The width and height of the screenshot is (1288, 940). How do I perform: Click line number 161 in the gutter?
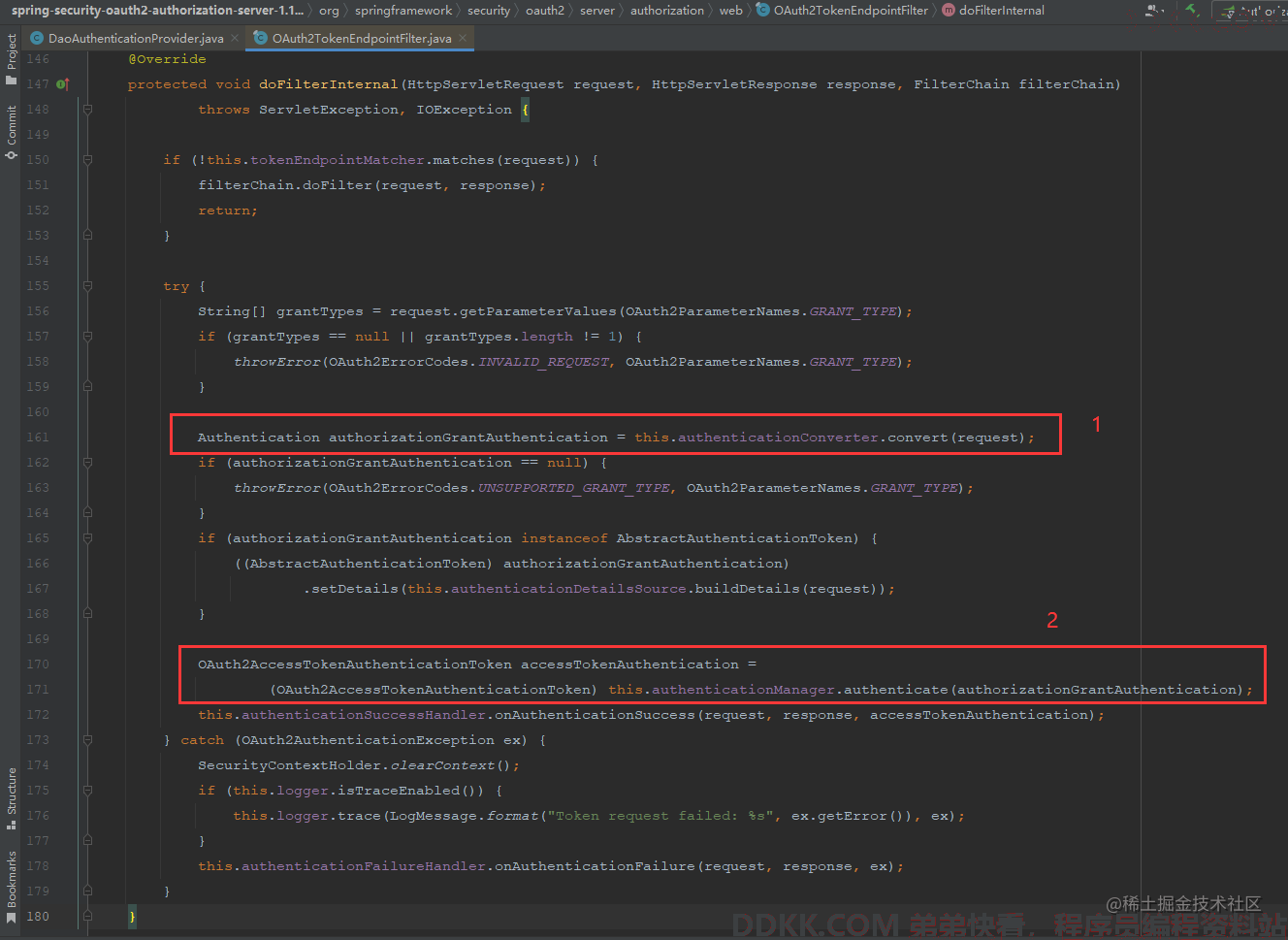point(38,438)
